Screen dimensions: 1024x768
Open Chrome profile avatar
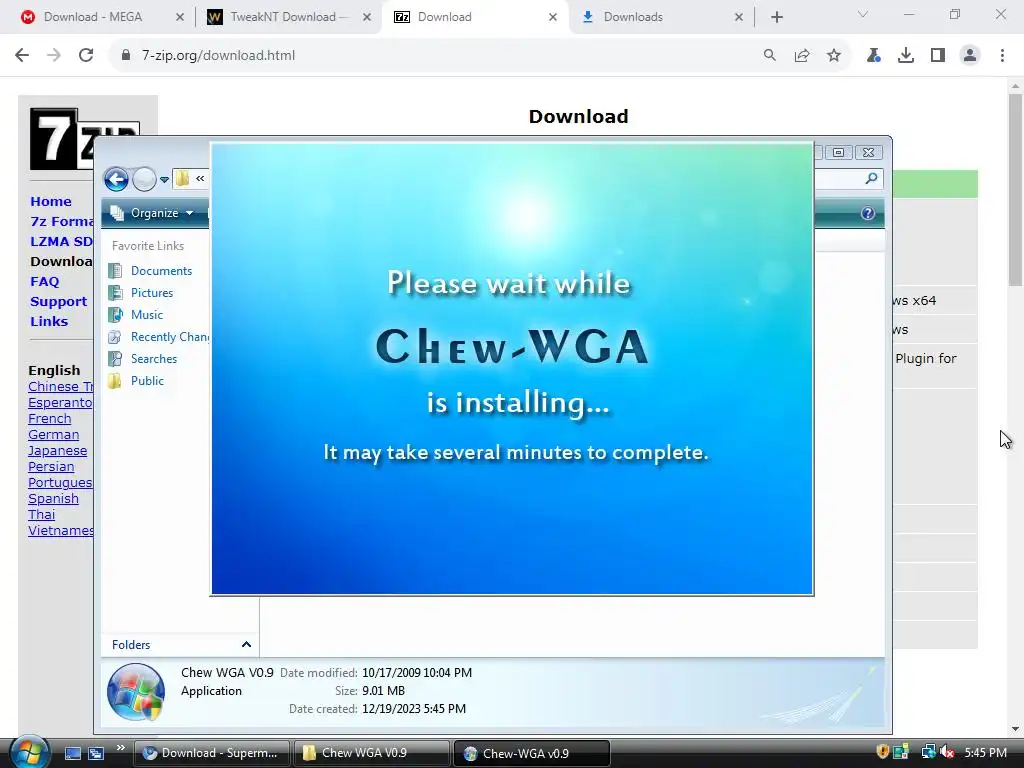[x=970, y=56]
